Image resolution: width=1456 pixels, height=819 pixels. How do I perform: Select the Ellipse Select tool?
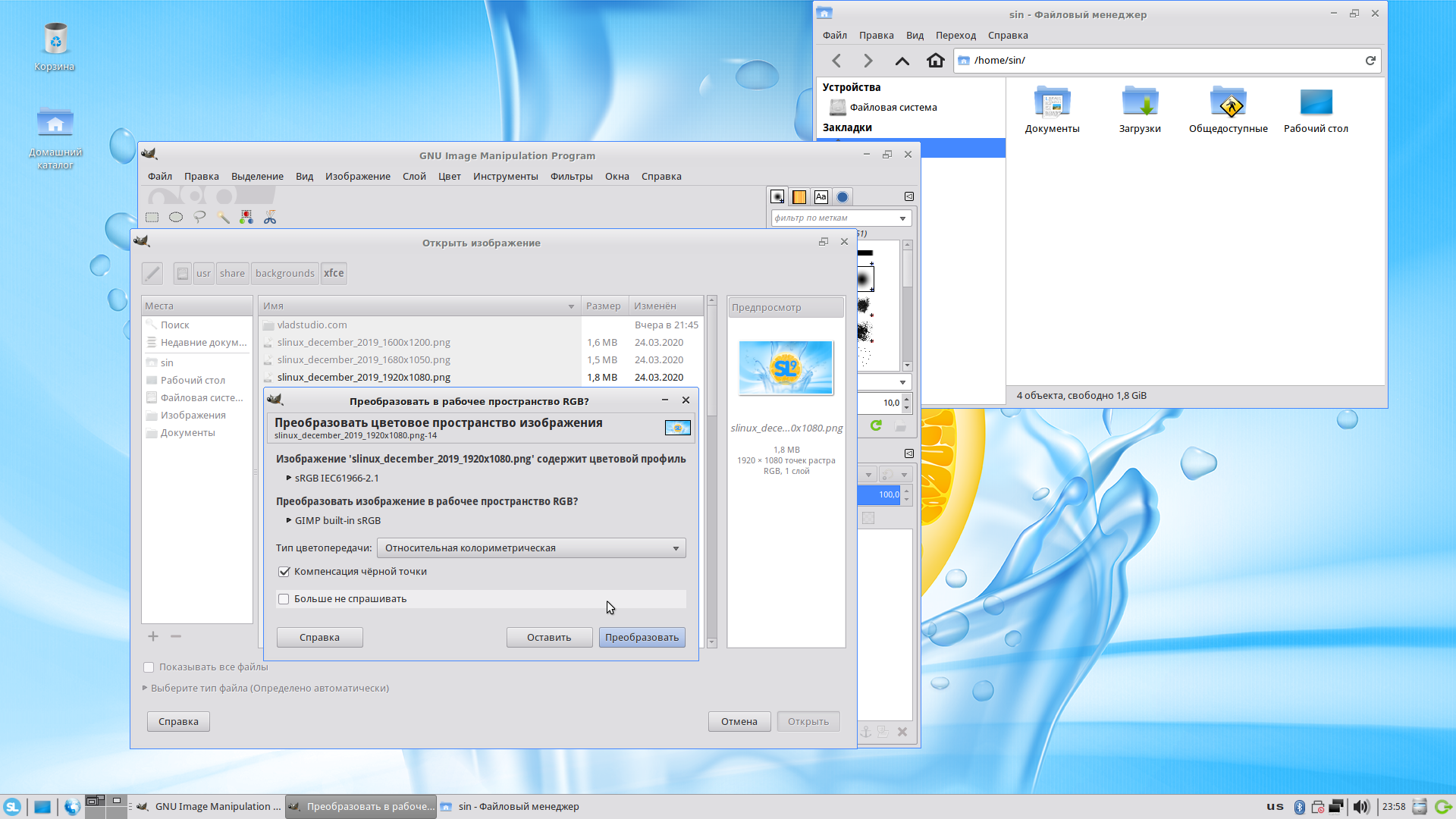[176, 218]
